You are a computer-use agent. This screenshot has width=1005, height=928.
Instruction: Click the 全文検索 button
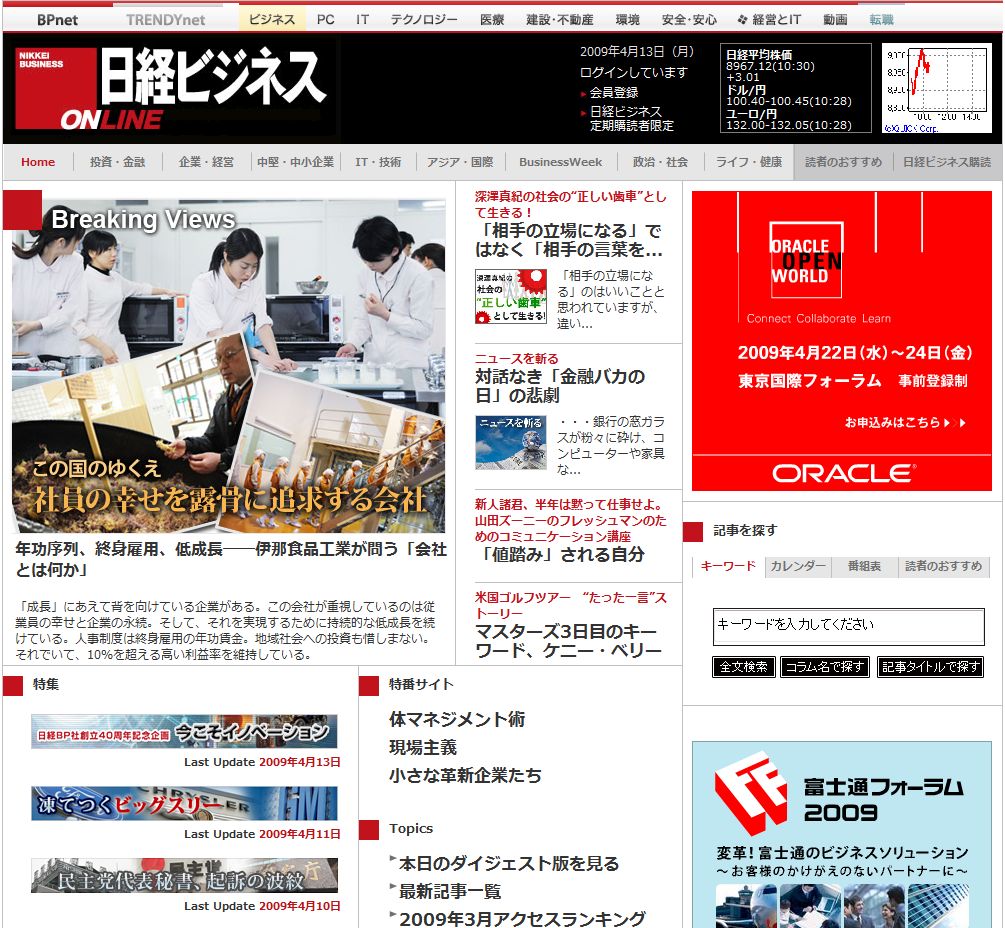click(x=743, y=667)
